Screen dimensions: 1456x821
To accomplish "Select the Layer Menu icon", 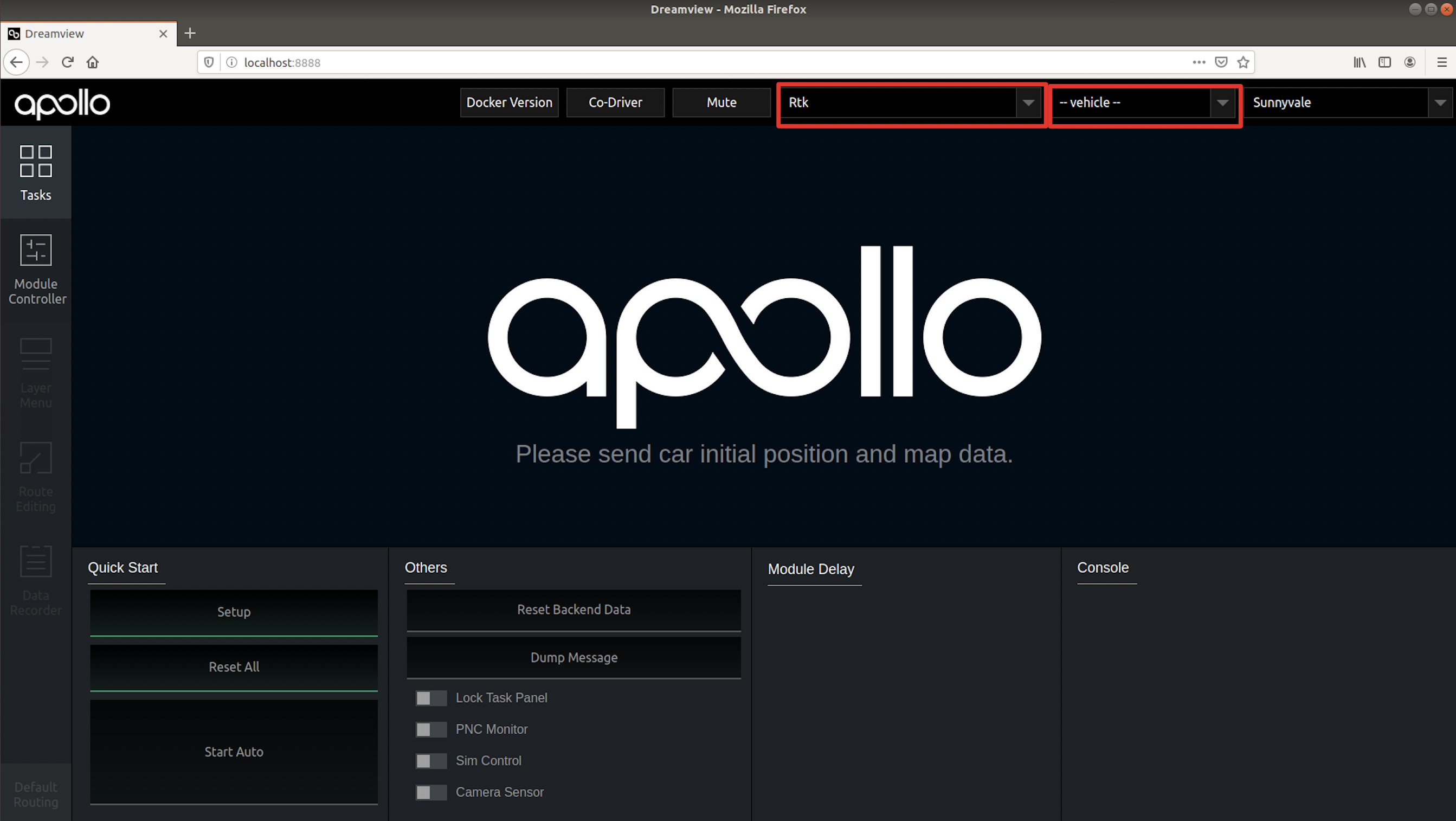I will (x=34, y=354).
